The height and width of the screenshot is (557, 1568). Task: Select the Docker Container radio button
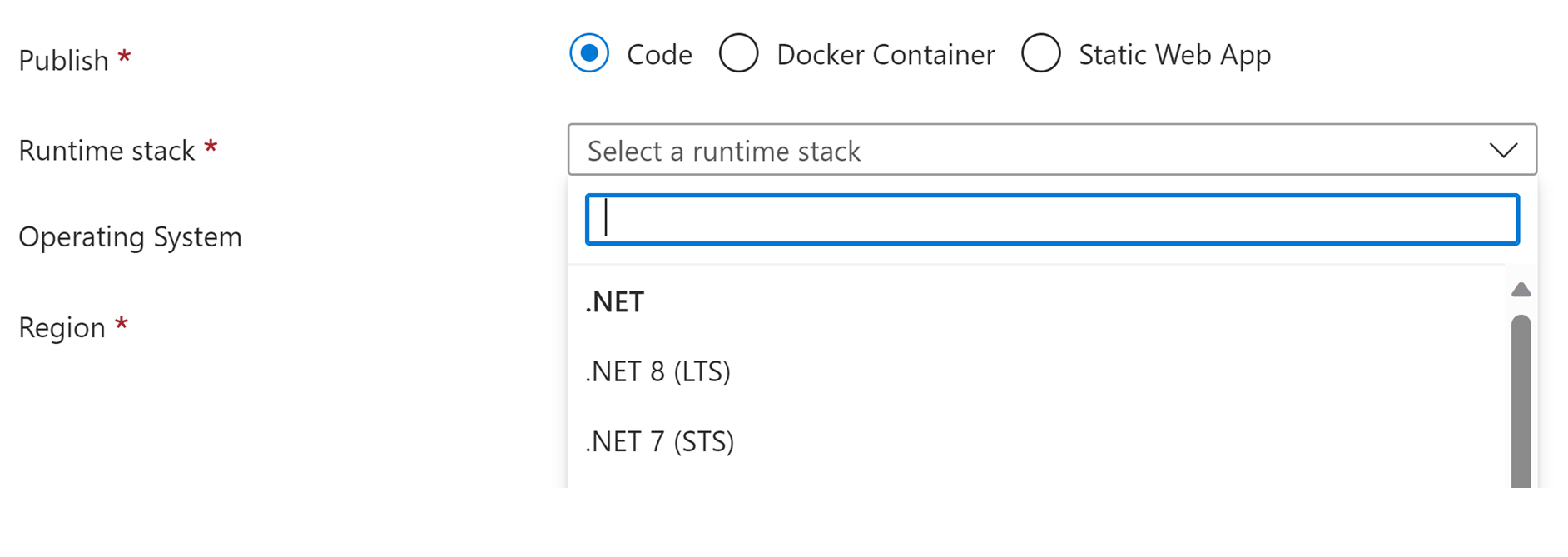pos(738,53)
